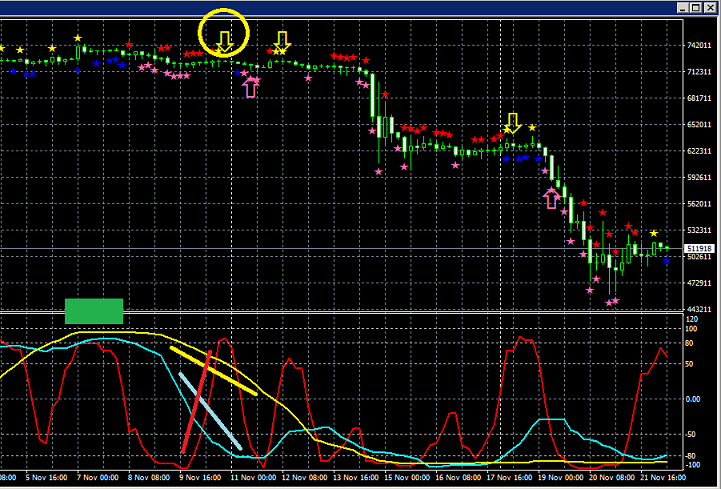
Task: Click the 472911 price scale value
Action: tap(699, 283)
